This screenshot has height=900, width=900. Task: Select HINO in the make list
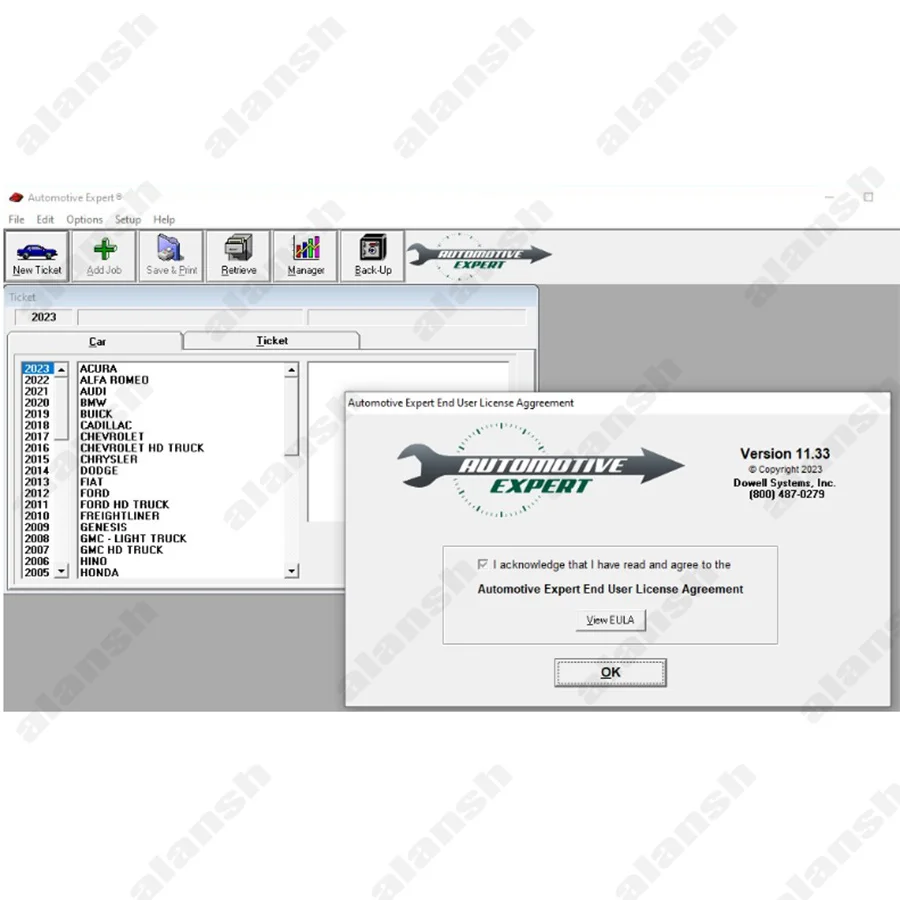pyautogui.click(x=94, y=561)
